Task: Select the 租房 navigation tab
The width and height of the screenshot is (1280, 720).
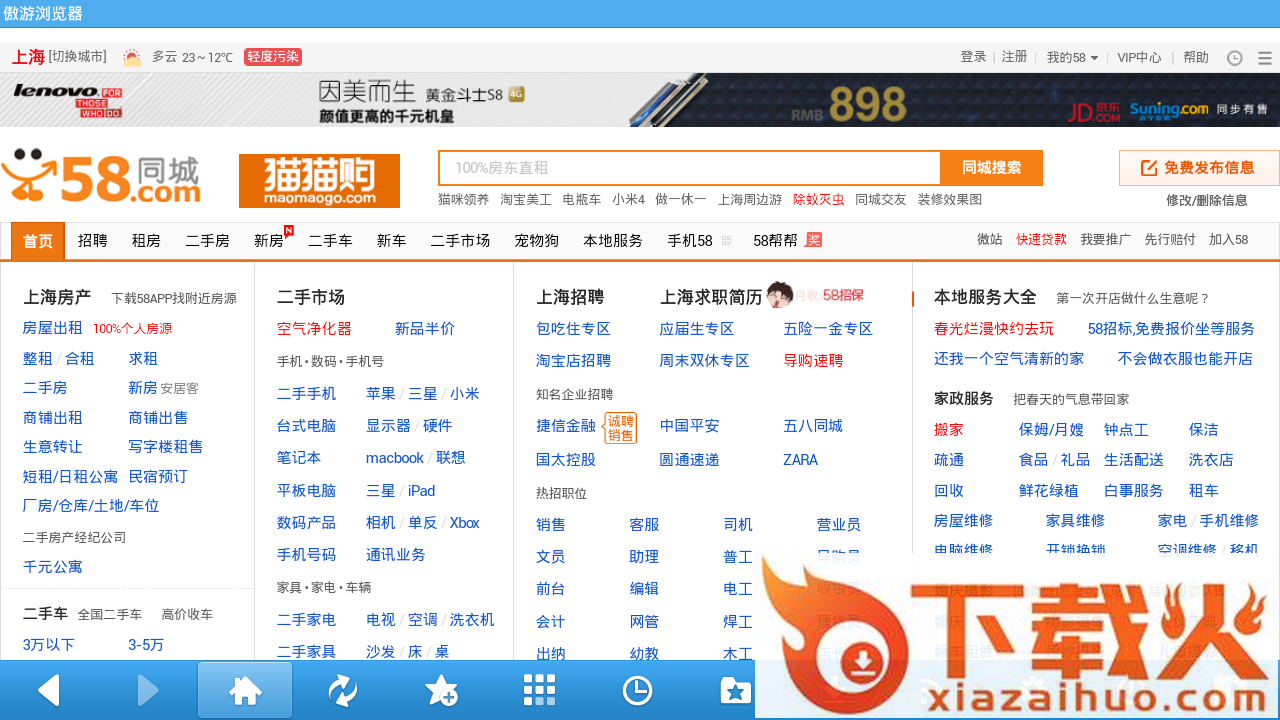Action: coord(146,241)
